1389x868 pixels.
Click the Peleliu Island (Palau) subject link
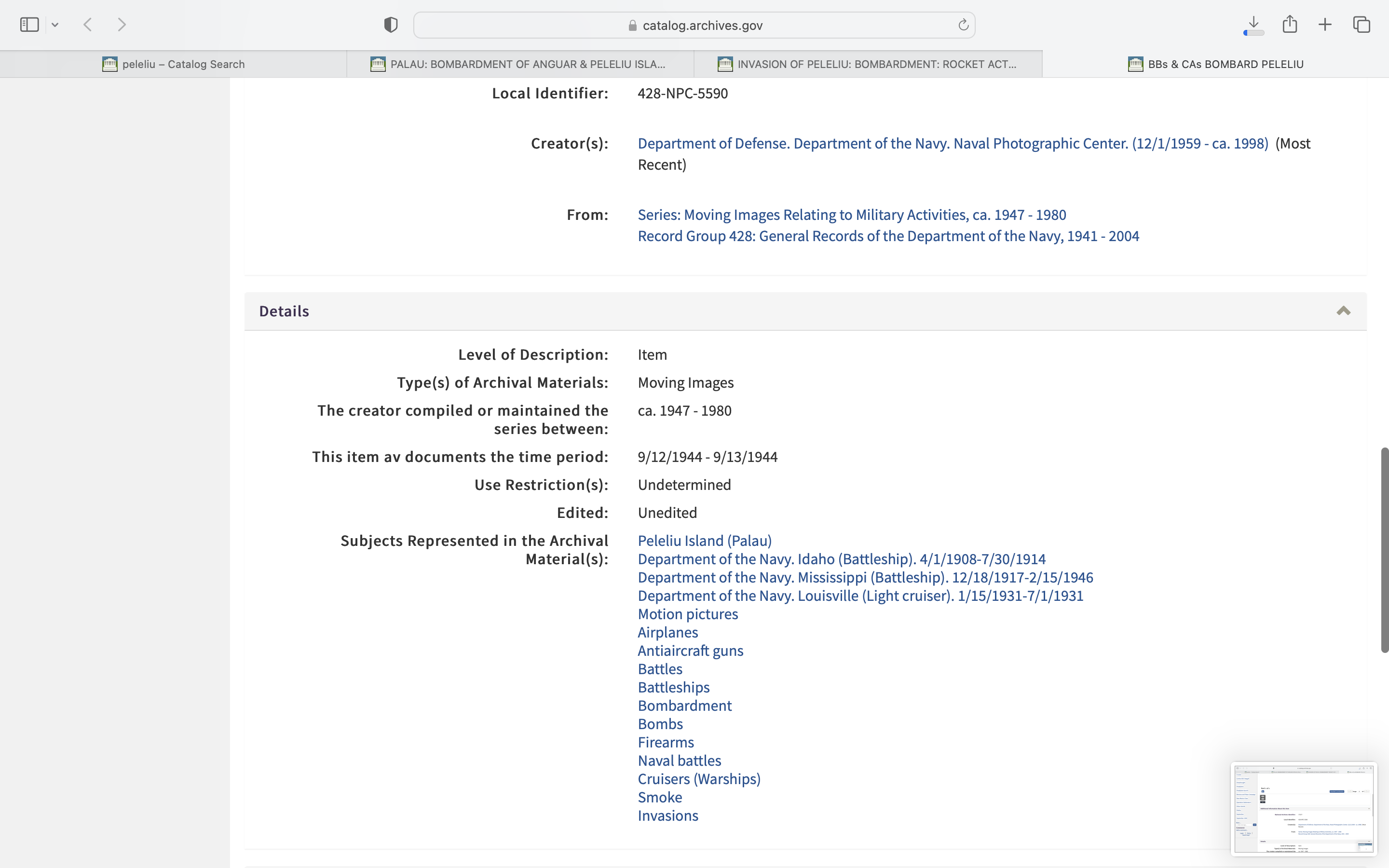click(x=704, y=541)
